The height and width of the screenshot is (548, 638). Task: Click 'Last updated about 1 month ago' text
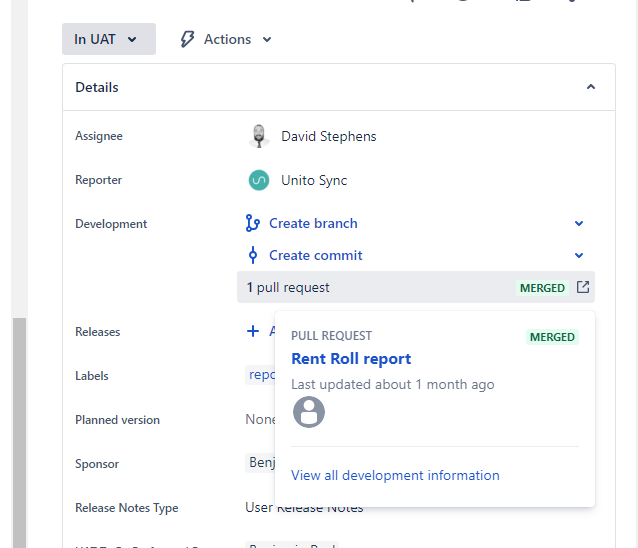393,384
